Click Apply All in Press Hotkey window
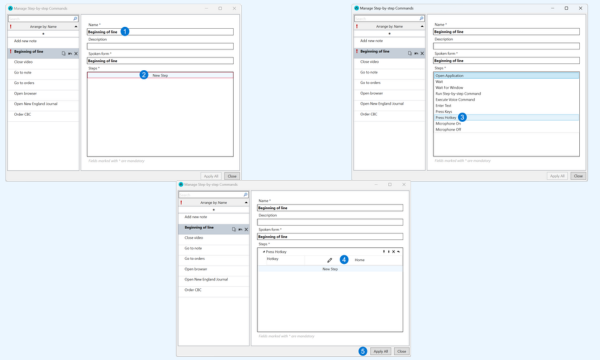 pos(381,351)
